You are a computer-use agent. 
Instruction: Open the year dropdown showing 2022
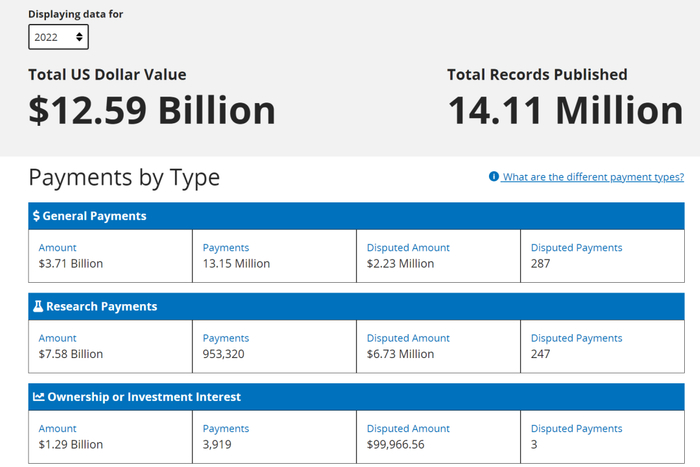[x=58, y=37]
